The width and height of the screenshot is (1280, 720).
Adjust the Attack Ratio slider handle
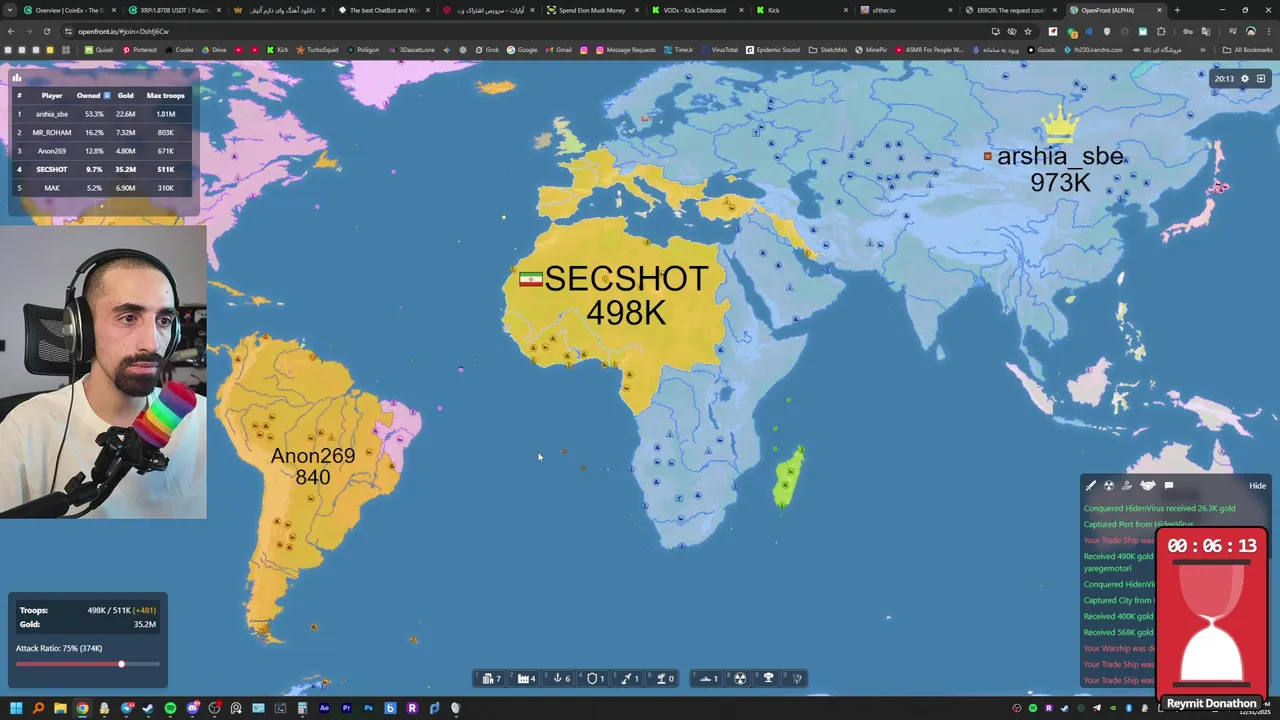pos(121,664)
